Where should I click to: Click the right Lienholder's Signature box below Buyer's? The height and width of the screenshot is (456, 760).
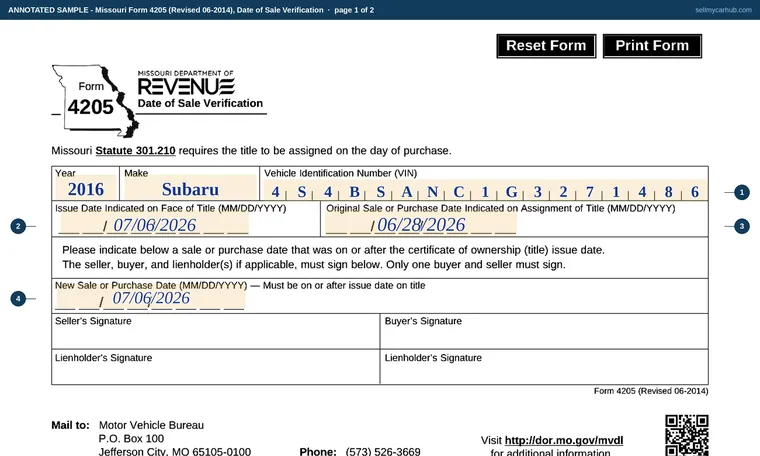pyautogui.click(x=544, y=367)
